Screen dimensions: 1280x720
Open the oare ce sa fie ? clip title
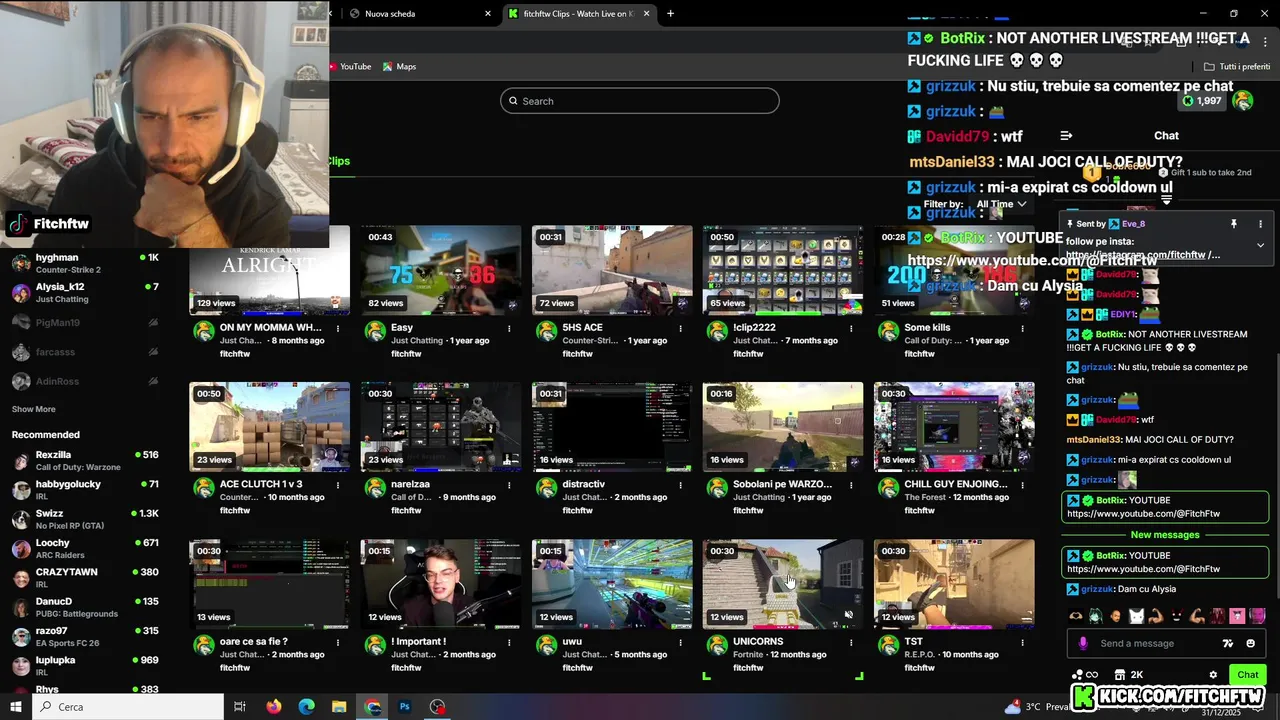[x=254, y=642]
